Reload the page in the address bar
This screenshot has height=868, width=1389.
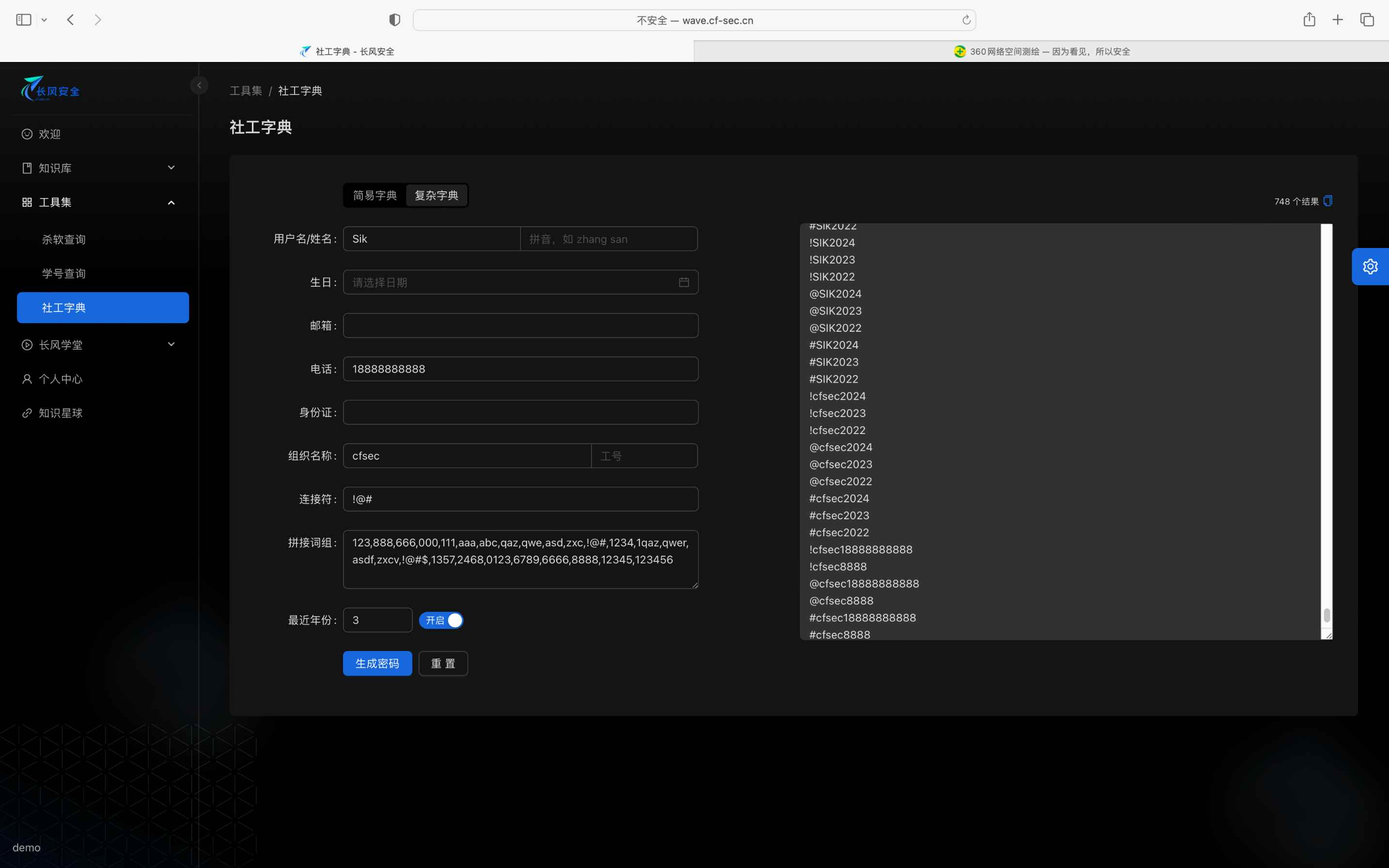click(x=966, y=20)
